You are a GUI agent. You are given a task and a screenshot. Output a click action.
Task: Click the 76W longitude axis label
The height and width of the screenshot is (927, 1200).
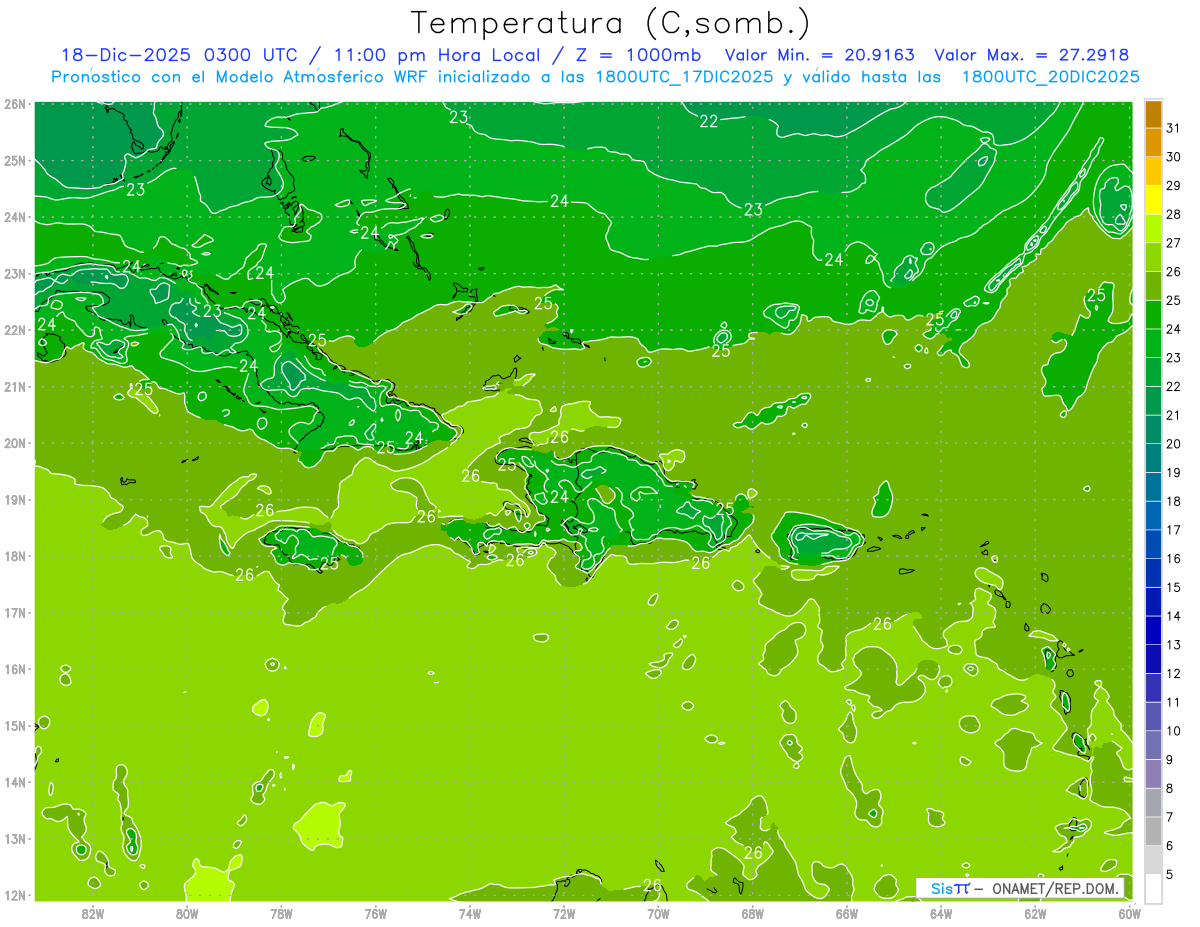click(375, 913)
